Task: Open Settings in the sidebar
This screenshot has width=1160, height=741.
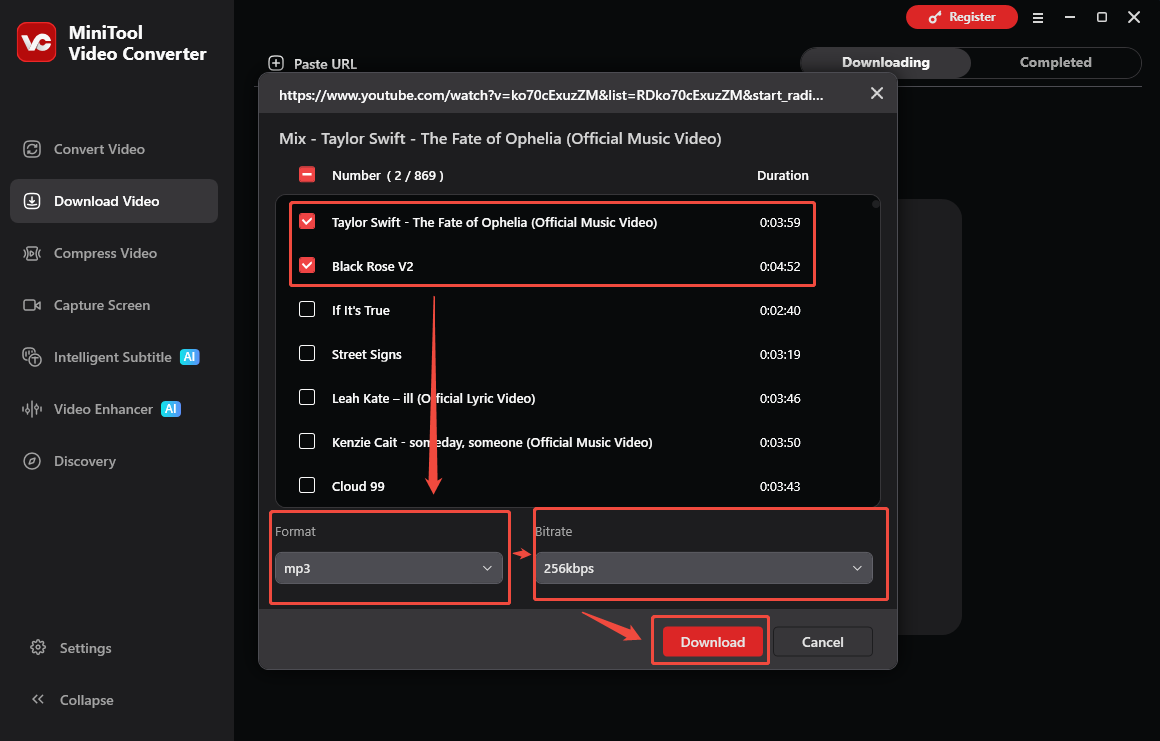Action: click(x=85, y=648)
